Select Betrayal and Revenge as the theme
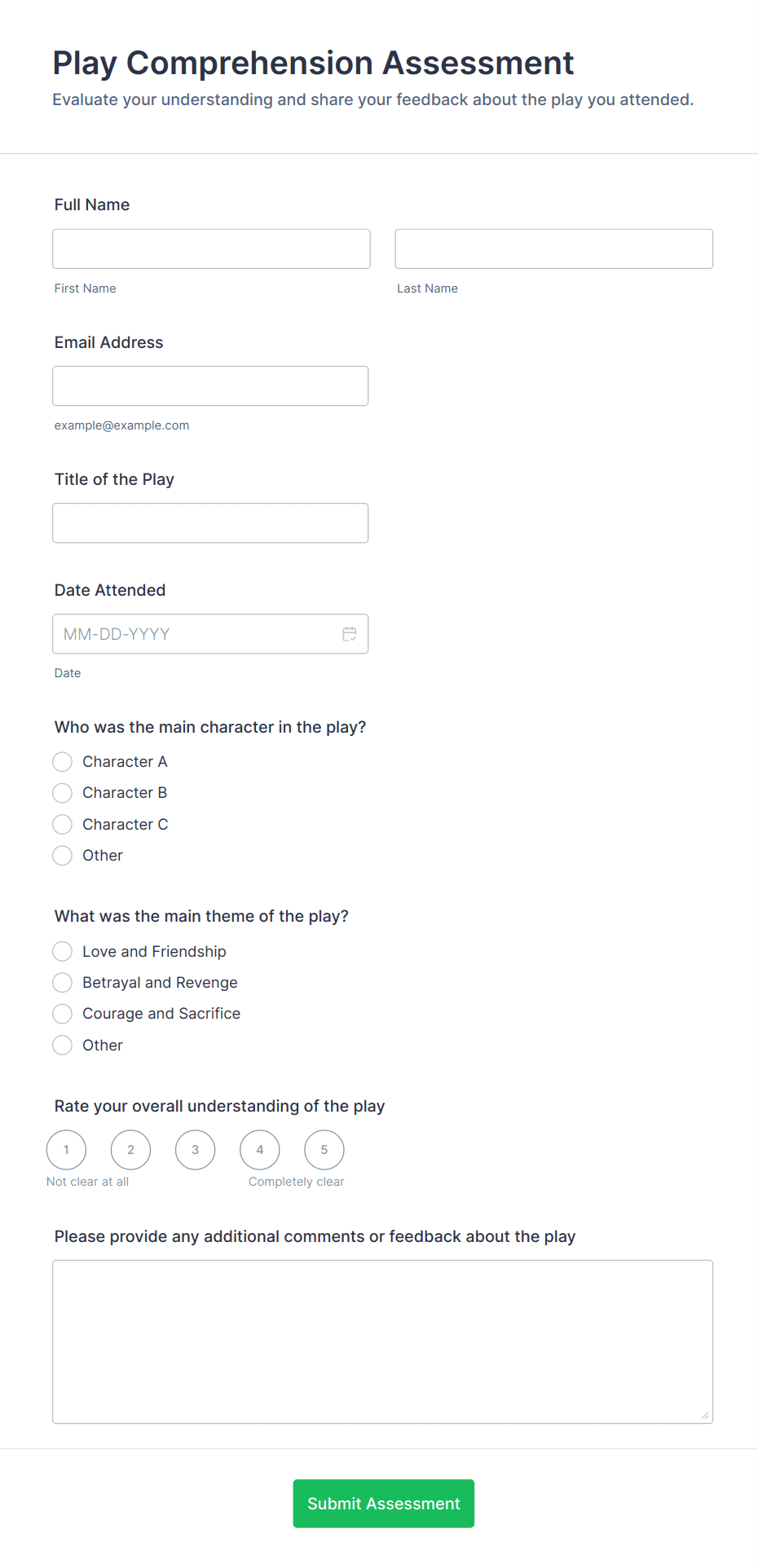Image resolution: width=758 pixels, height=1568 pixels. coord(62,982)
